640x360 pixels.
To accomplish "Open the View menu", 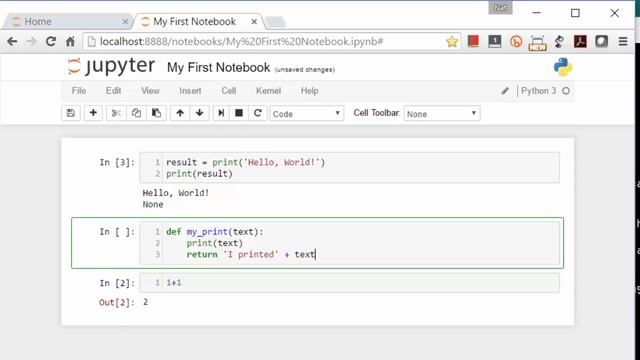I will pos(151,91).
